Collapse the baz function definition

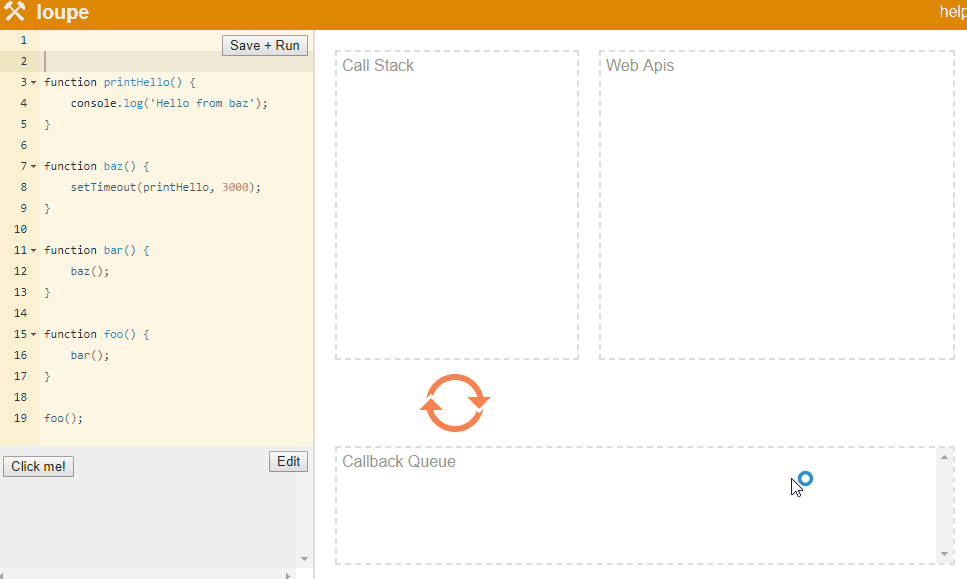32,166
